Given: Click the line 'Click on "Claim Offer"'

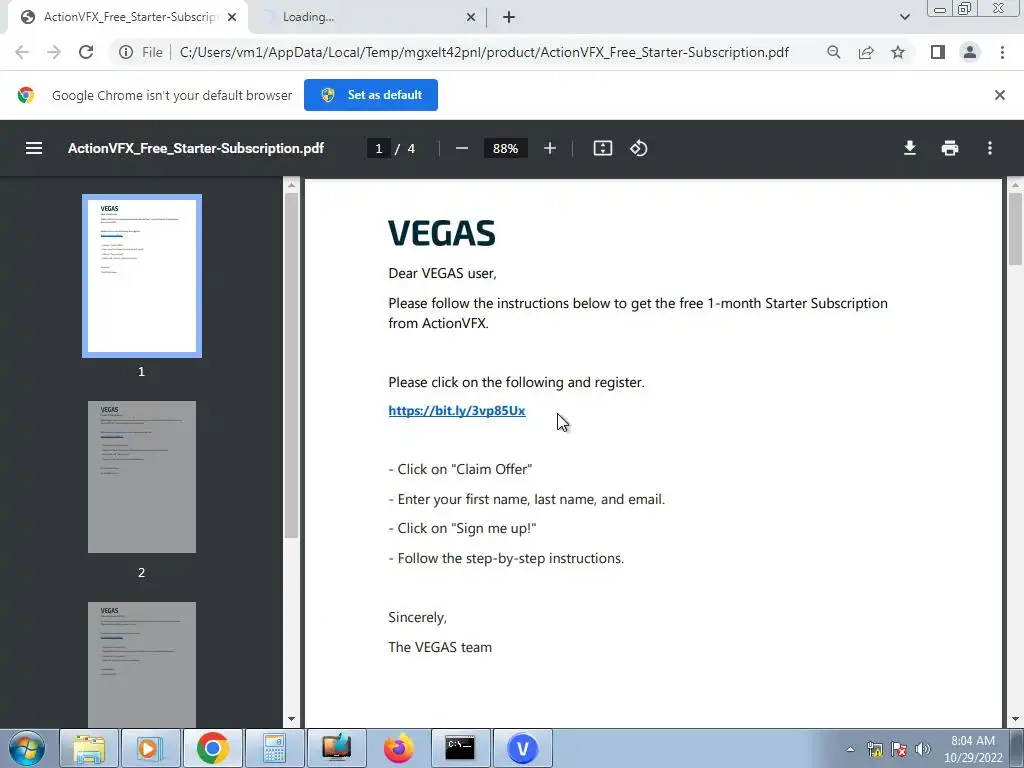Looking at the screenshot, I should (460, 470).
